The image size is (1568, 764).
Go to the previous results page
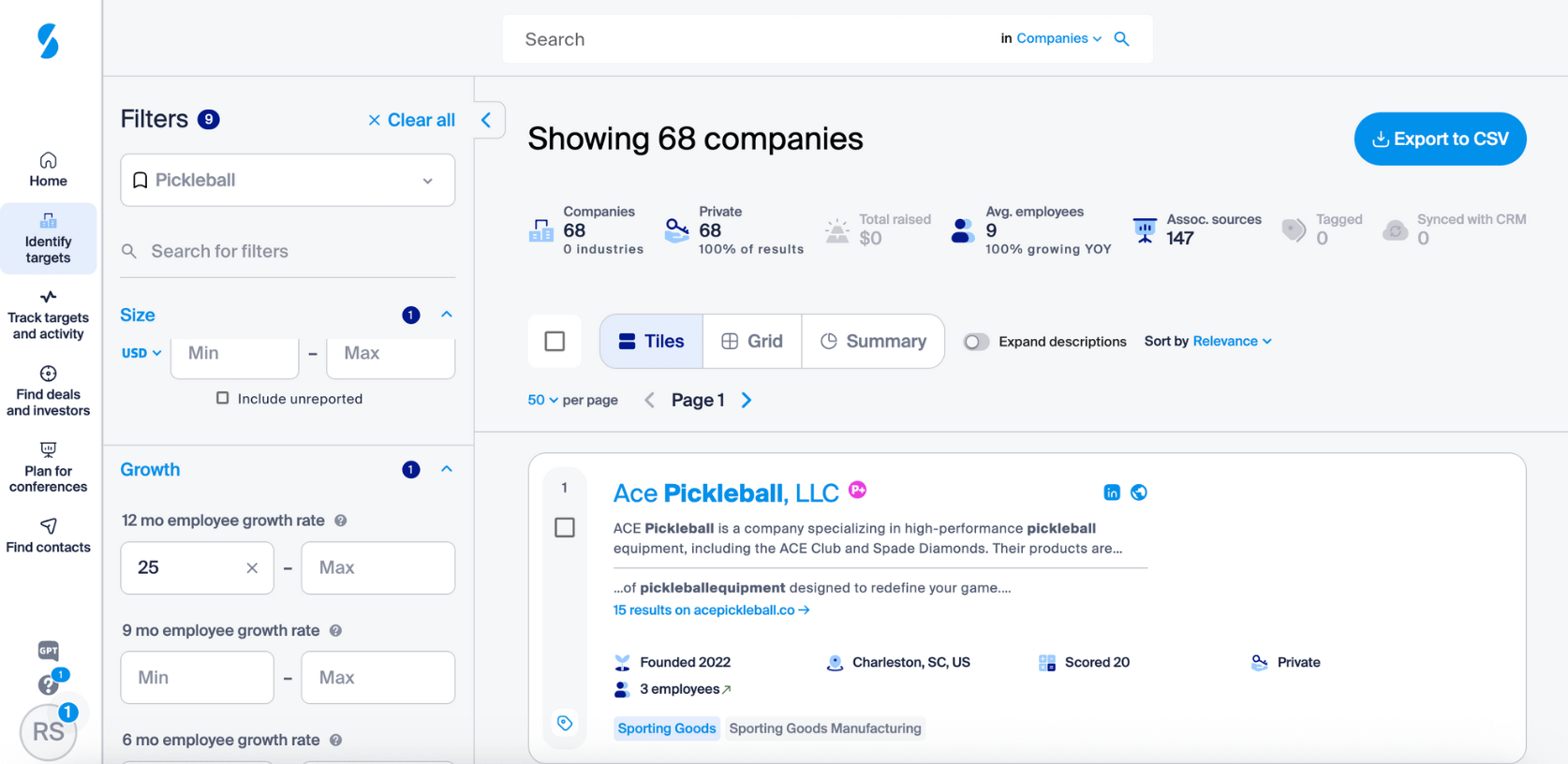(x=649, y=400)
